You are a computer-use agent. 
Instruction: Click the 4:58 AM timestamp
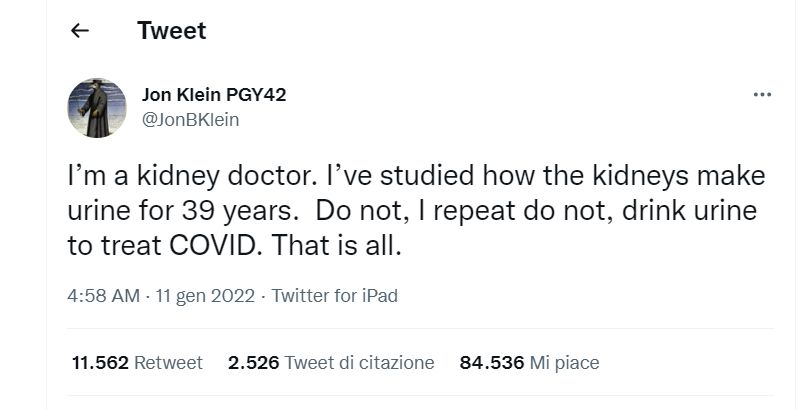pos(102,296)
